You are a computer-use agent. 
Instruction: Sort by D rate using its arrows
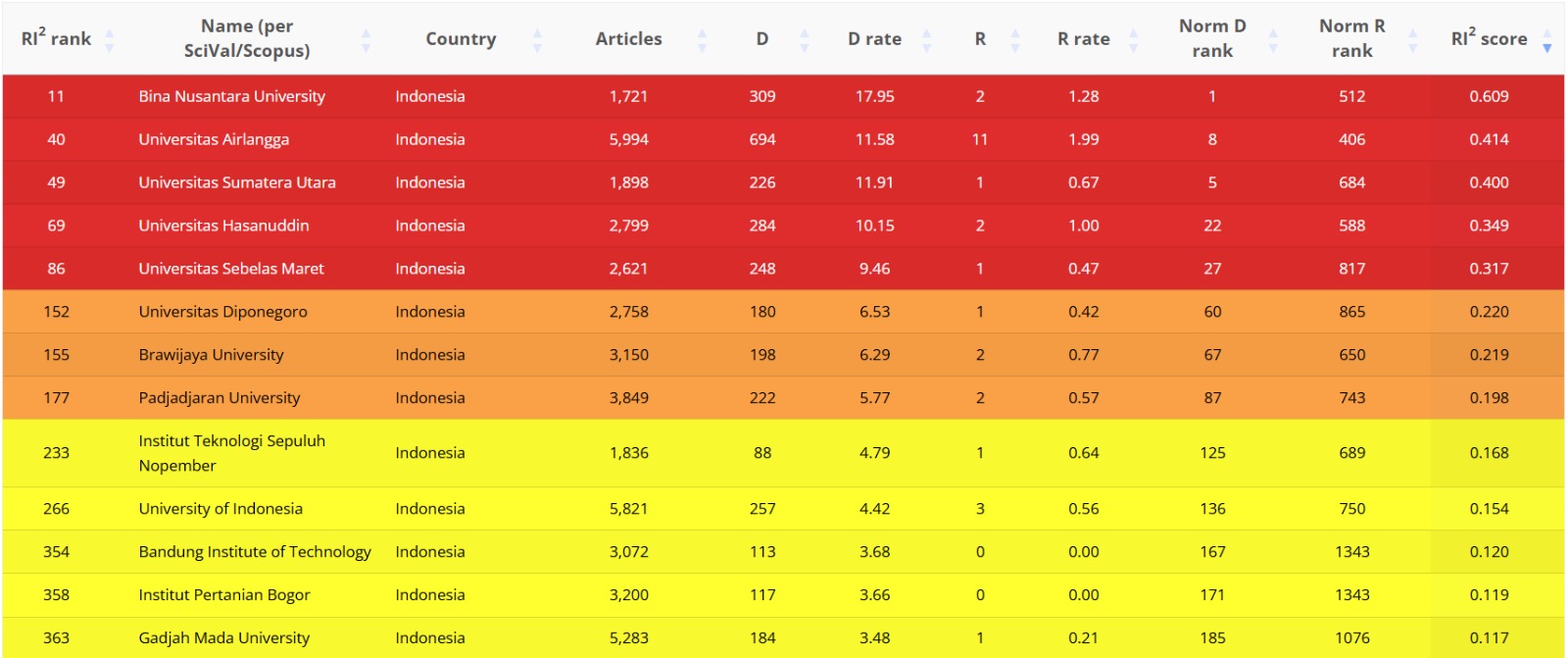click(x=926, y=39)
